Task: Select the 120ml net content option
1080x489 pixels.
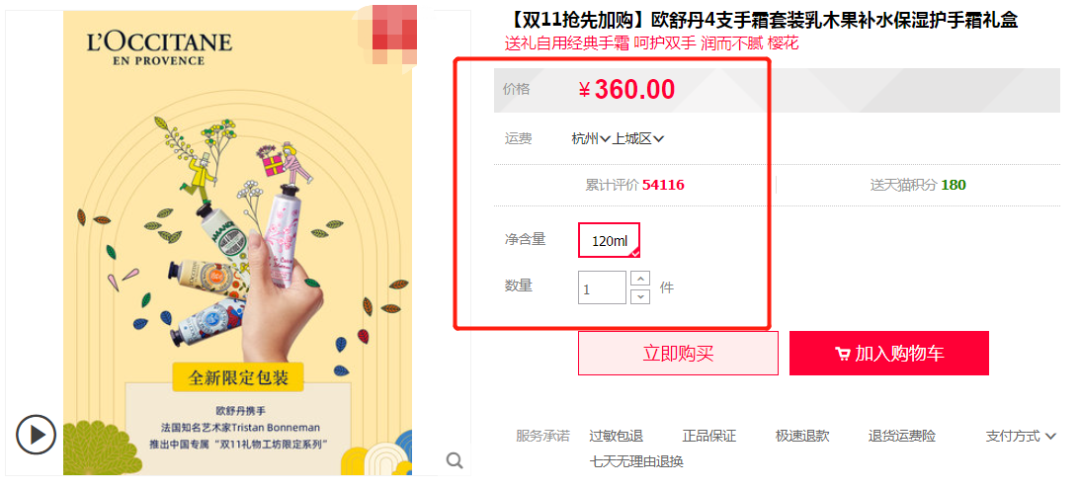Action: (610, 240)
